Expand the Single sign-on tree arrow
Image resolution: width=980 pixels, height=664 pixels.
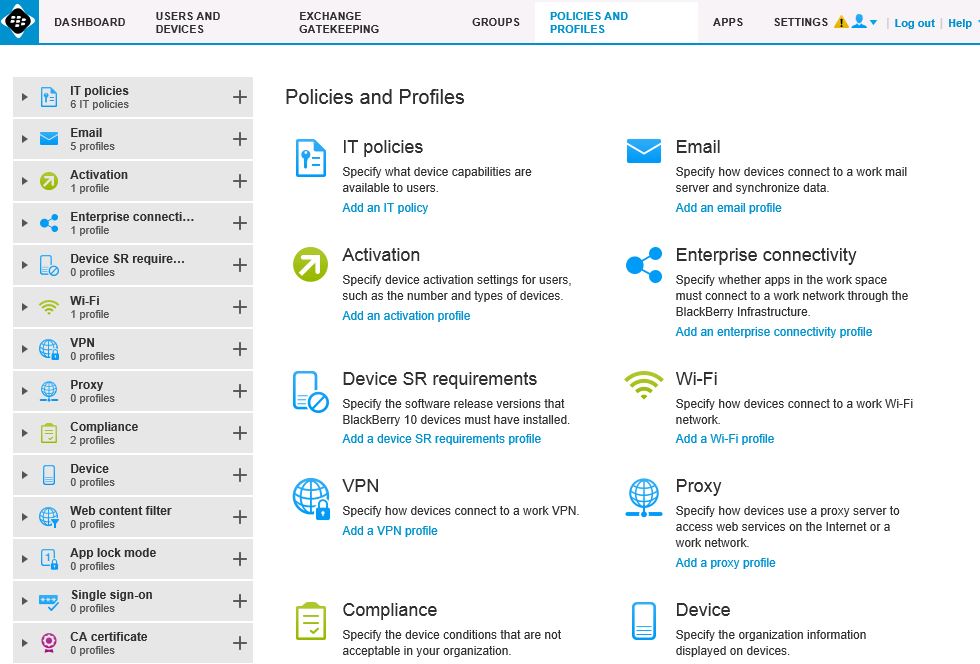[x=24, y=601]
